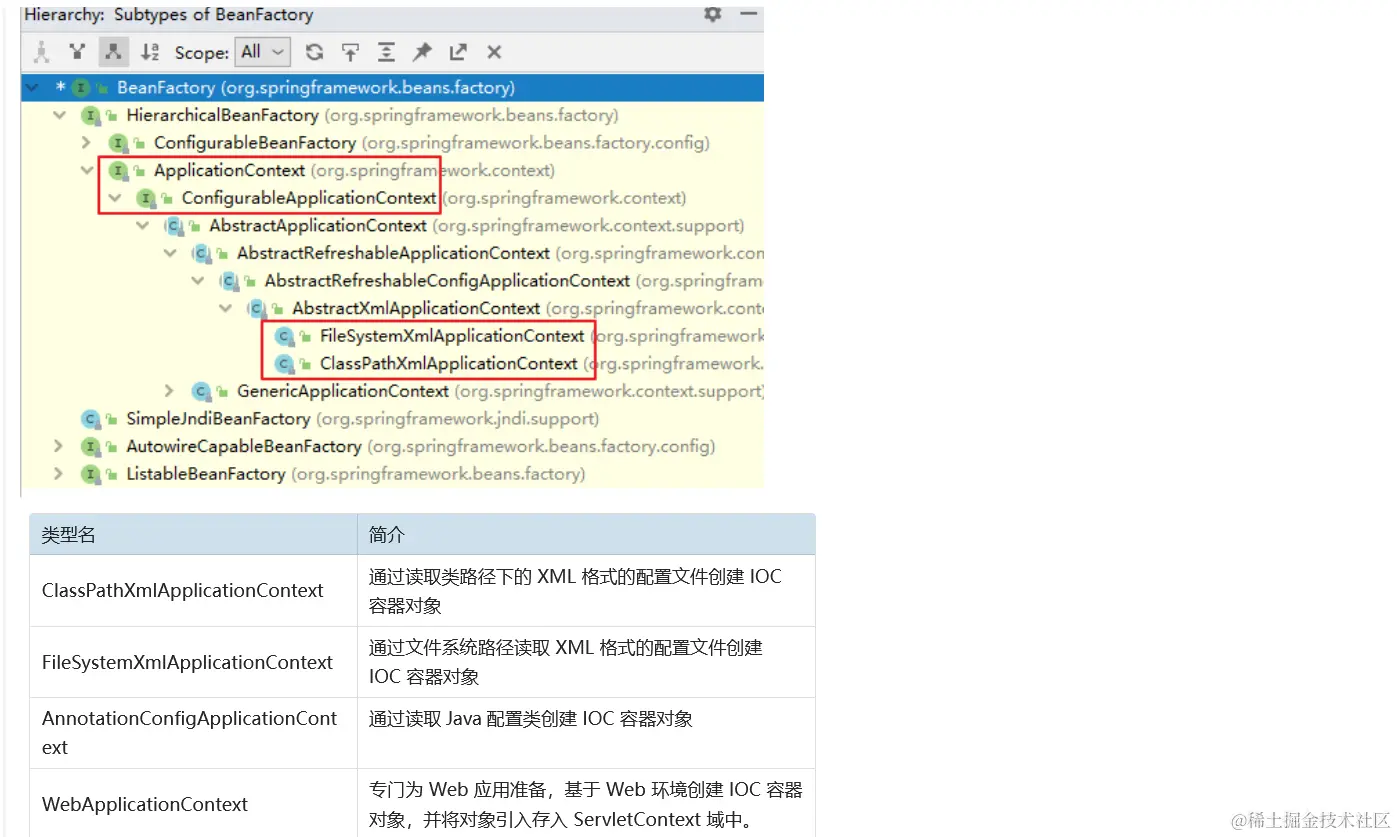Select ApplicationContext in the hierarchy tree
Viewport: 1397px width, 837px height.
click(x=229, y=171)
